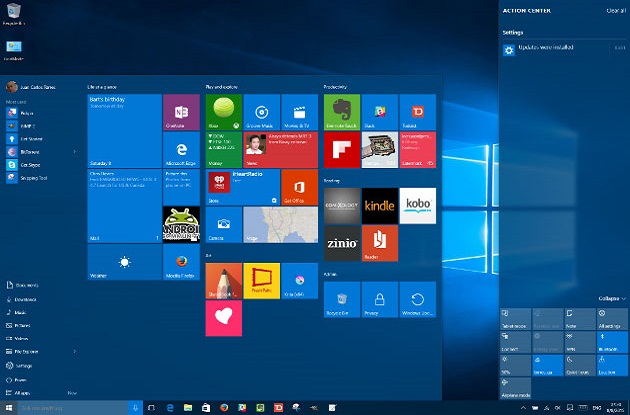Viewport: 630px width, 415px height.
Task: Collapse the quick actions panel
Action: pyautogui.click(x=612, y=299)
